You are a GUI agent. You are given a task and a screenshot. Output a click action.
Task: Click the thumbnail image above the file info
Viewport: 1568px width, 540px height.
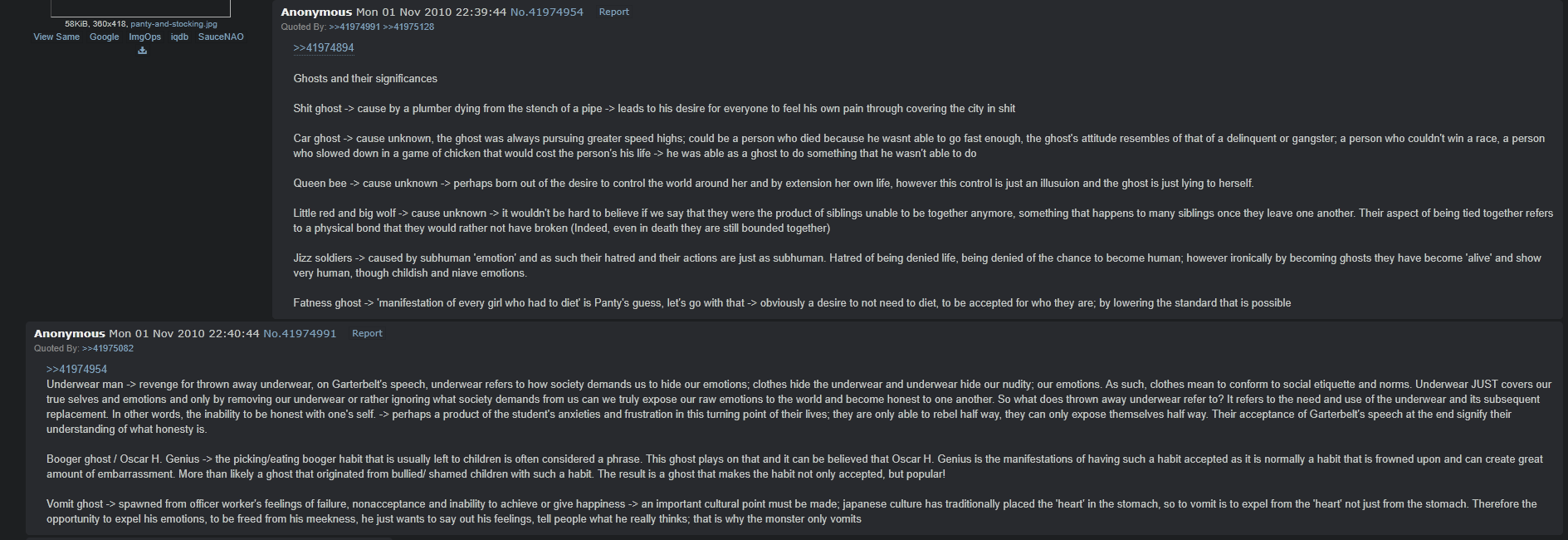140,8
